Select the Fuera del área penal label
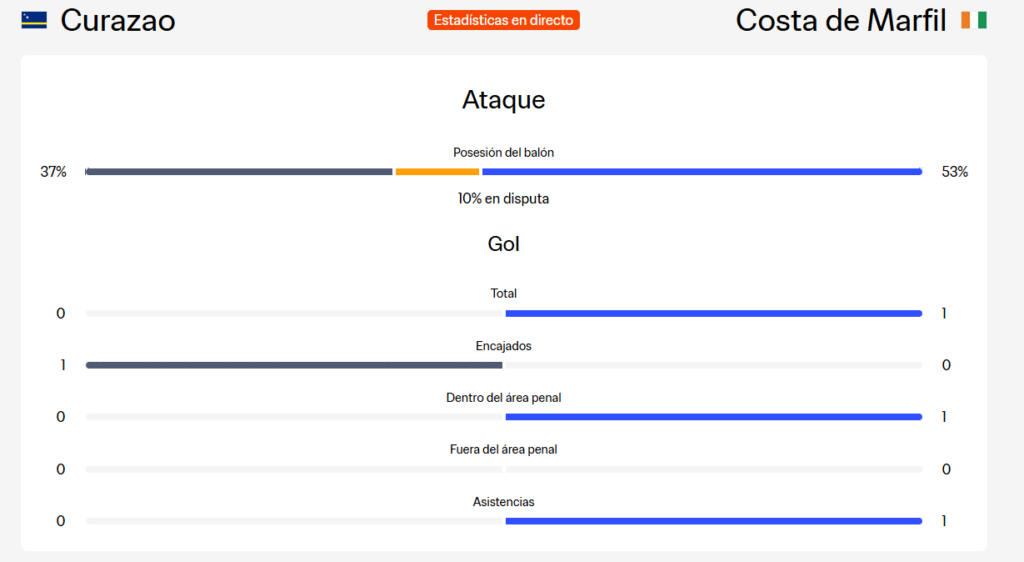 point(504,450)
